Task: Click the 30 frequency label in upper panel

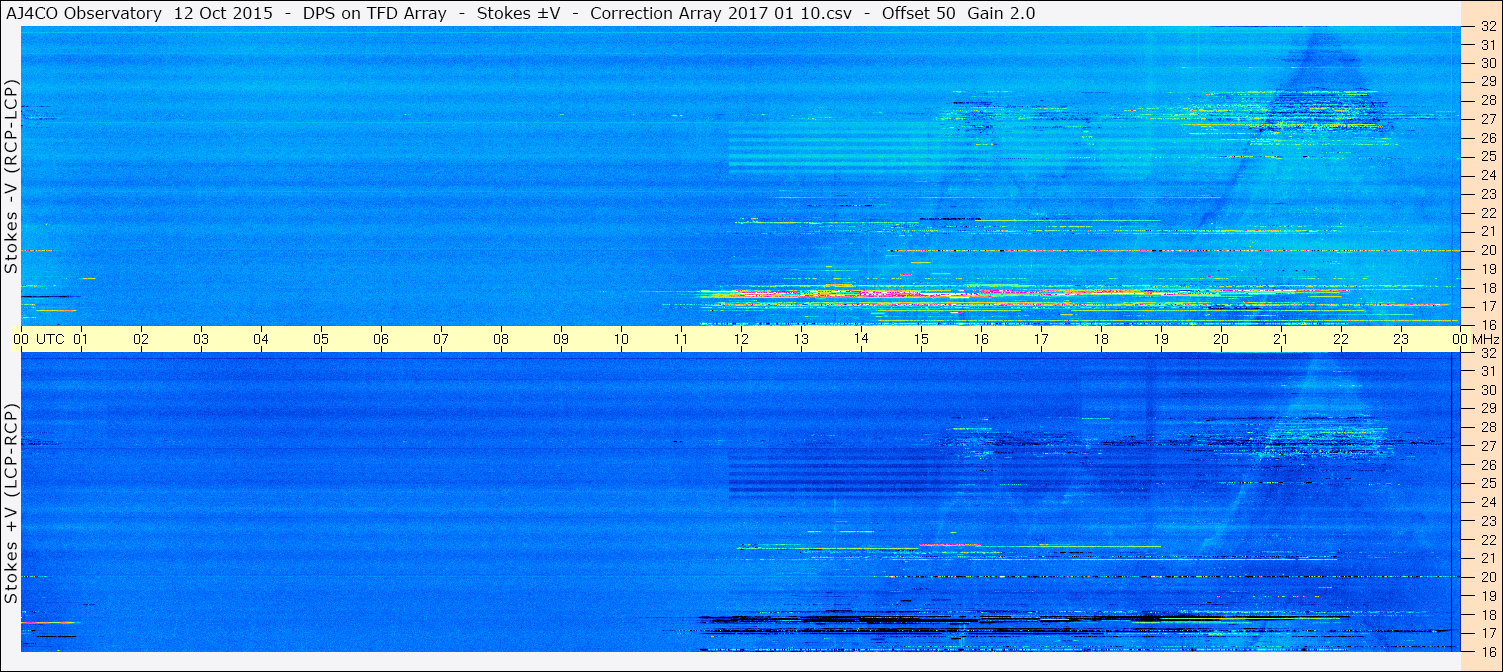Action: tap(1487, 62)
